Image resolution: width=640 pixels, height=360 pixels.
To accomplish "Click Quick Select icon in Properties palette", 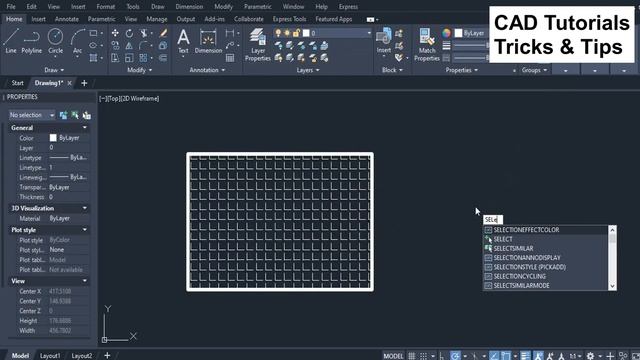I will point(87,116).
